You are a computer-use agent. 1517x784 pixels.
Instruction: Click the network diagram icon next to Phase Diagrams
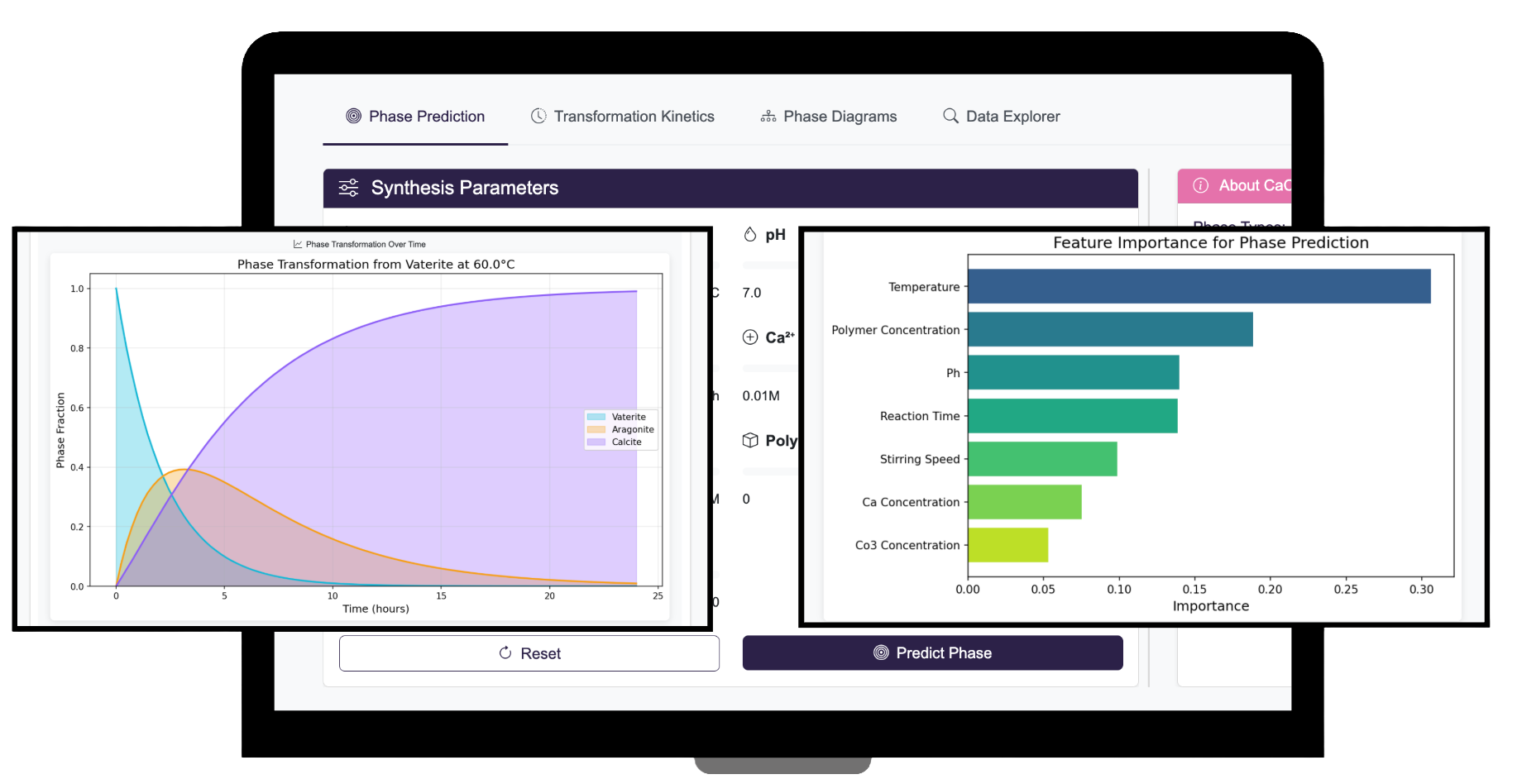coord(768,116)
